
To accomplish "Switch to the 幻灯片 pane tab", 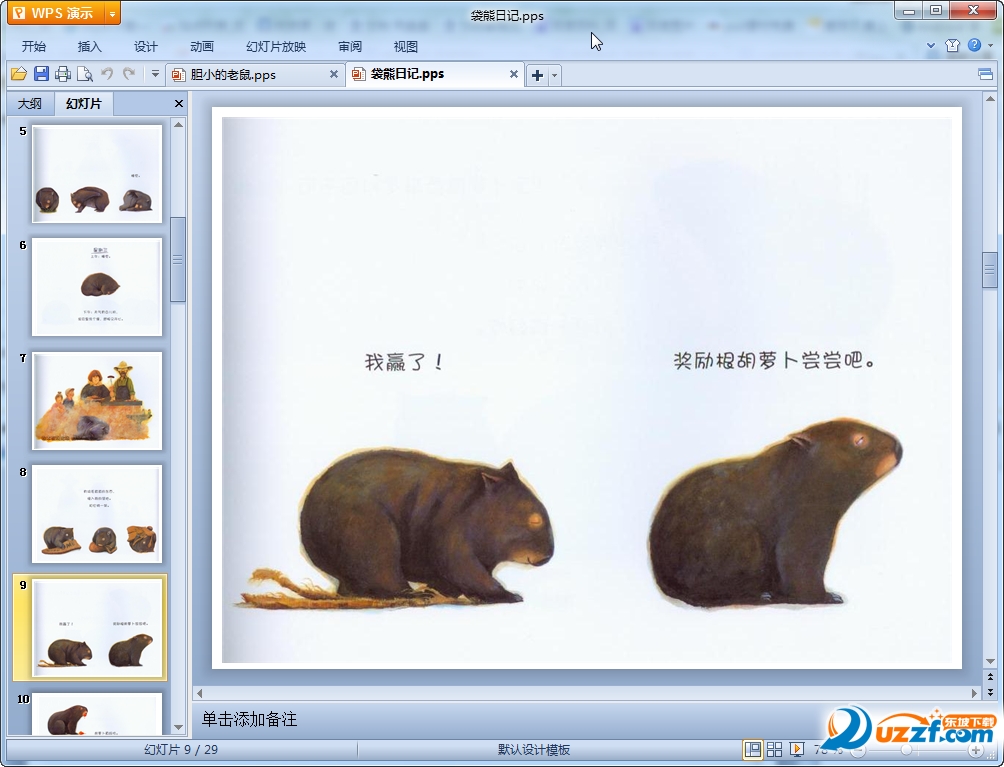I will [x=84, y=103].
